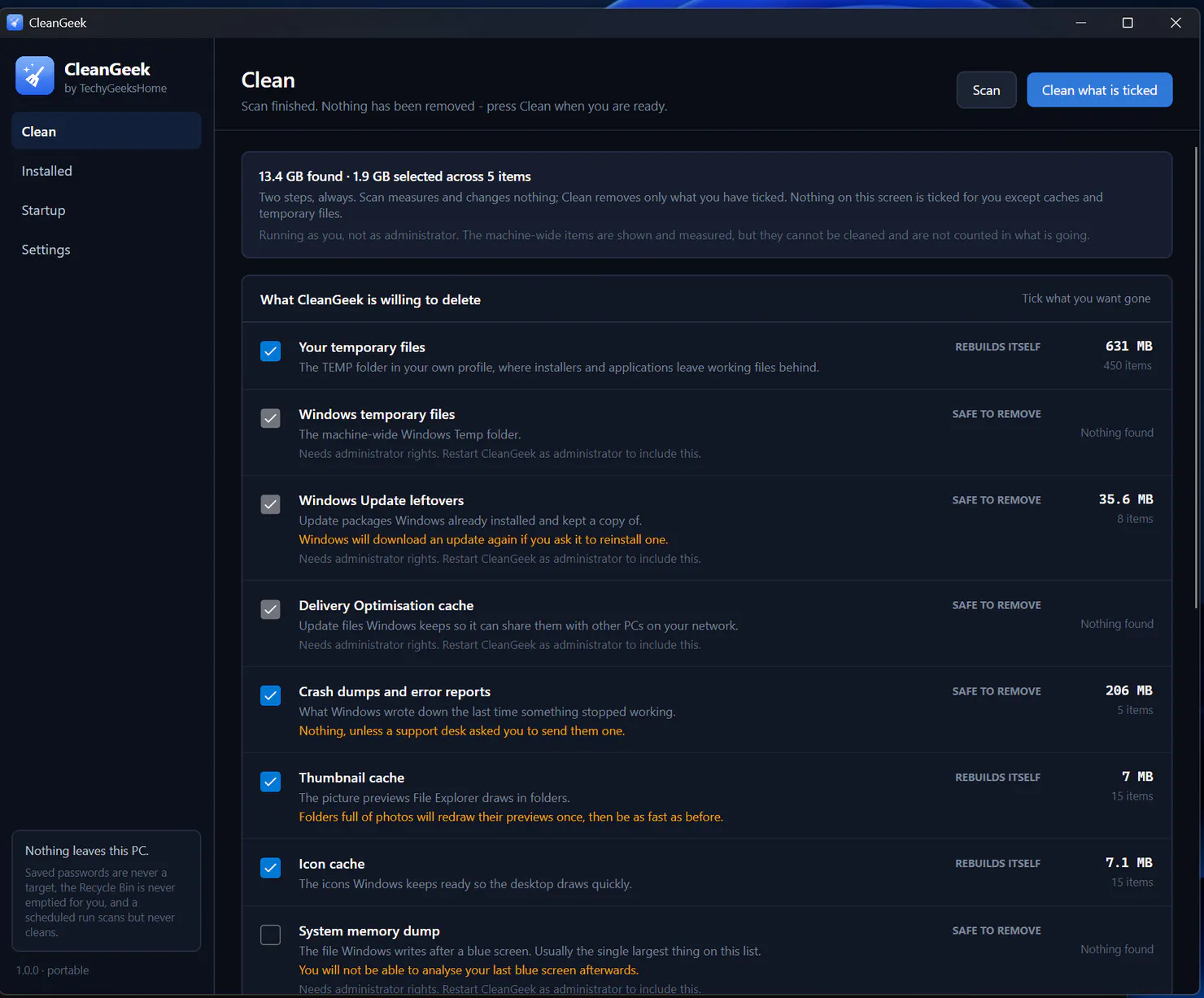
Task: Select the '206 MB' size value
Action: tap(1128, 690)
